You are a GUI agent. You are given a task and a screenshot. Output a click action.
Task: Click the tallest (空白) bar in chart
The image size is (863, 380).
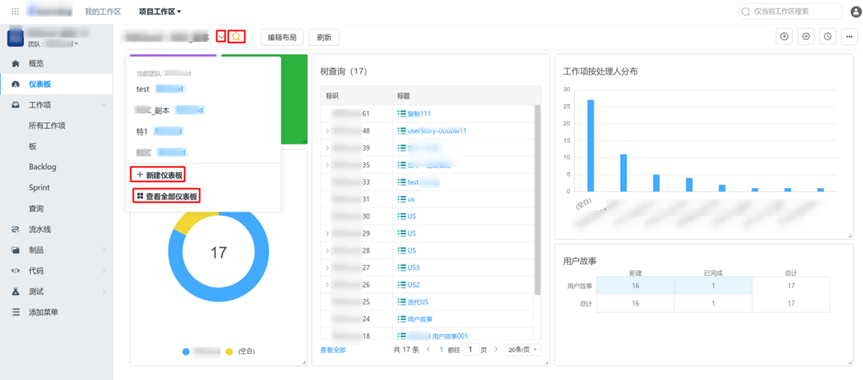coord(591,145)
